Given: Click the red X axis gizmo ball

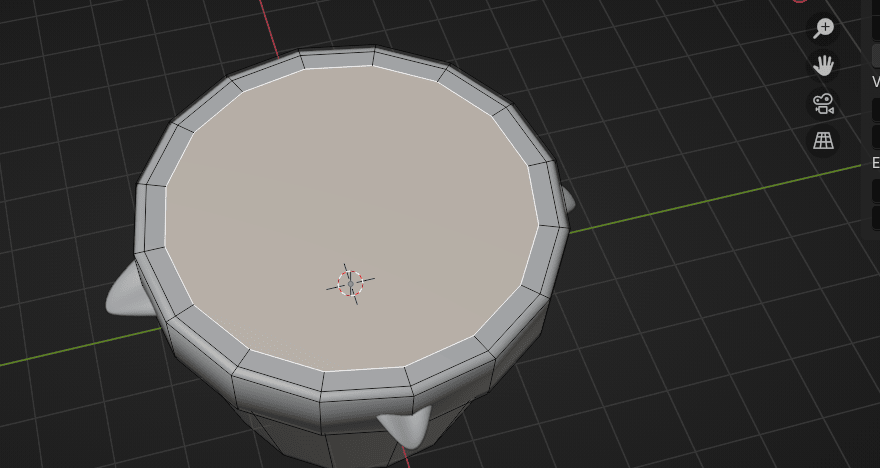Looking at the screenshot, I should point(801,2).
